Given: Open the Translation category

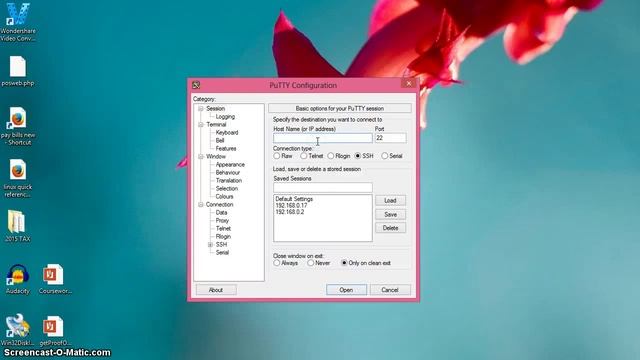Looking at the screenshot, I should click(x=229, y=180).
